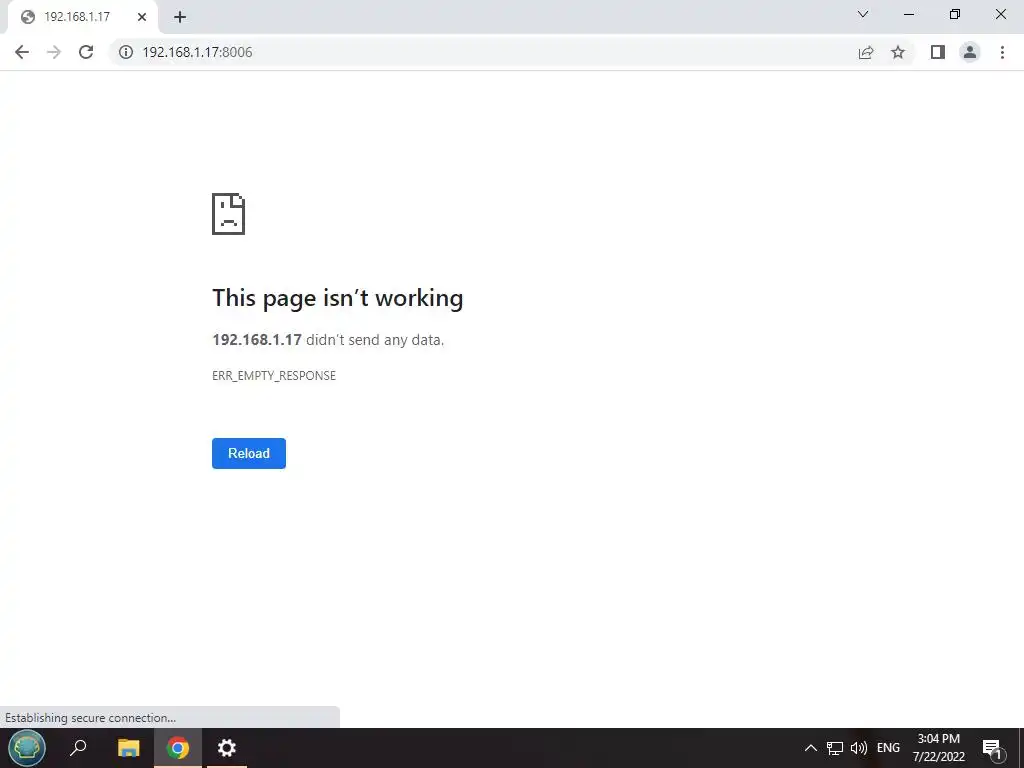Click the Forward navigation arrow

[54, 52]
